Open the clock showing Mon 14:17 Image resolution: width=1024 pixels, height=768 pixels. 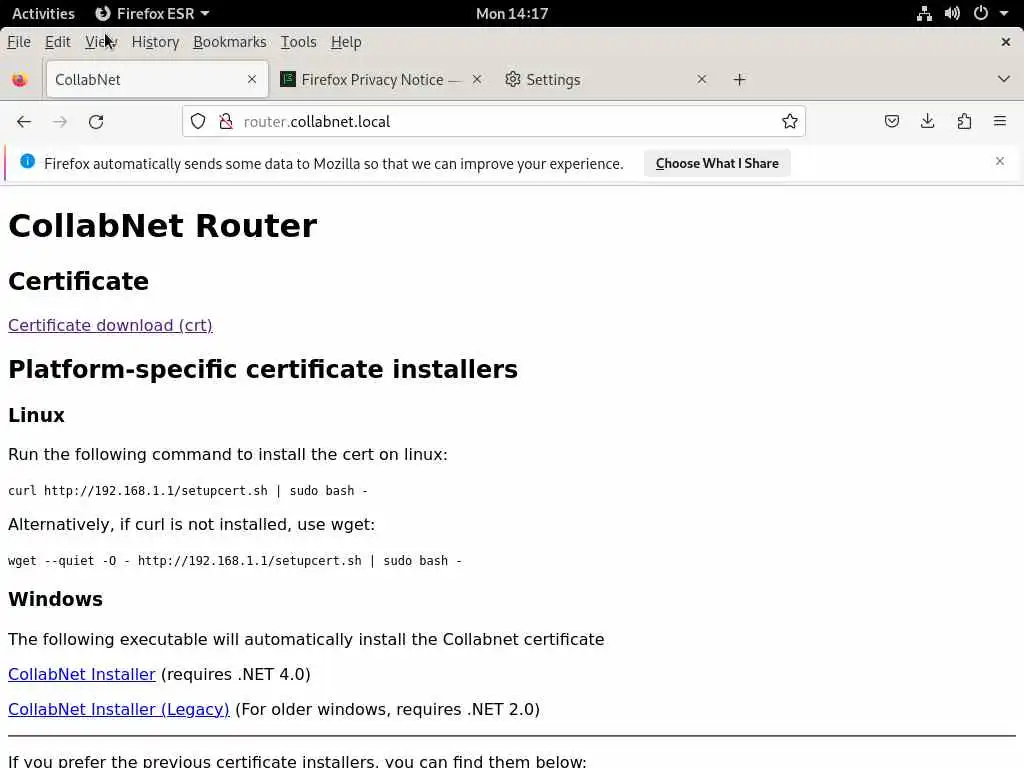[512, 13]
